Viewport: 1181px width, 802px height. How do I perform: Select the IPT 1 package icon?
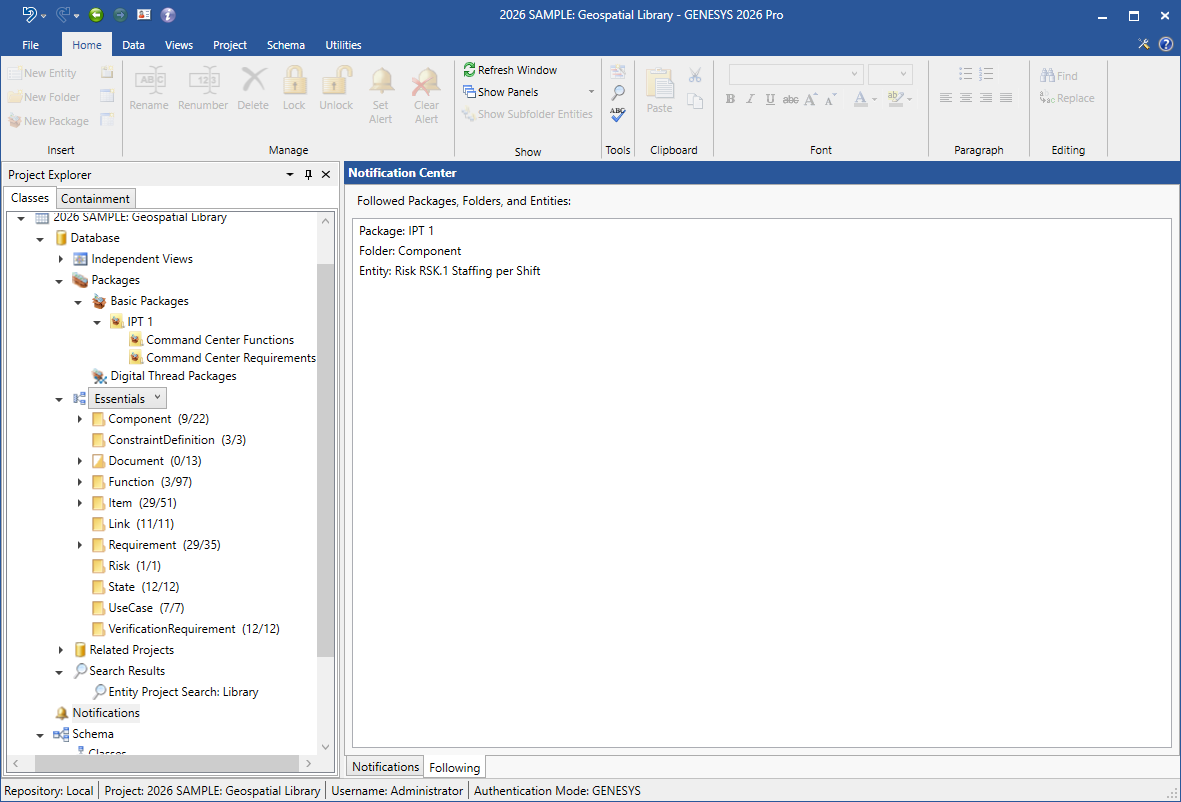click(117, 322)
